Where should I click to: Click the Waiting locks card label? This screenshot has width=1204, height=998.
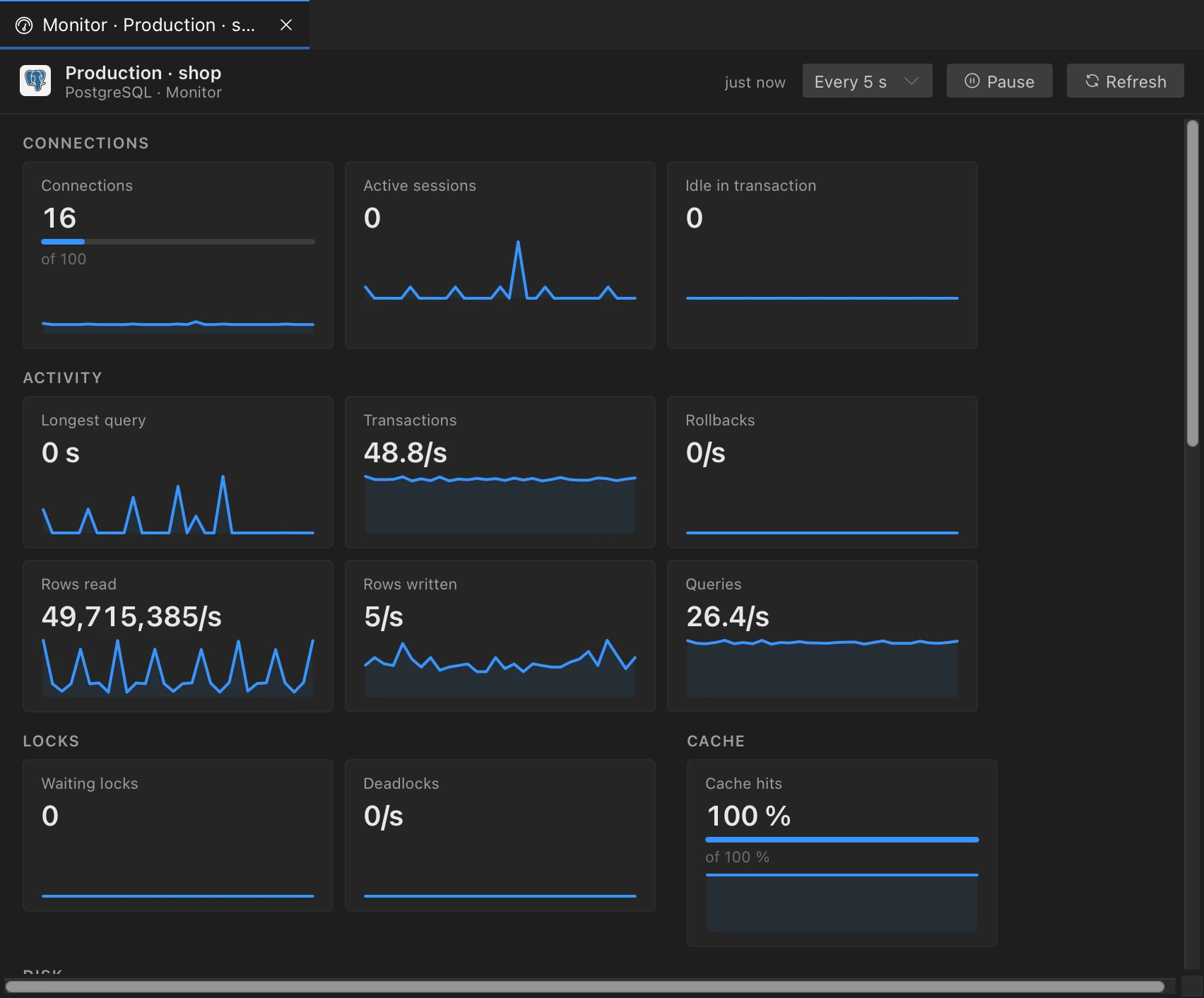[x=90, y=784]
